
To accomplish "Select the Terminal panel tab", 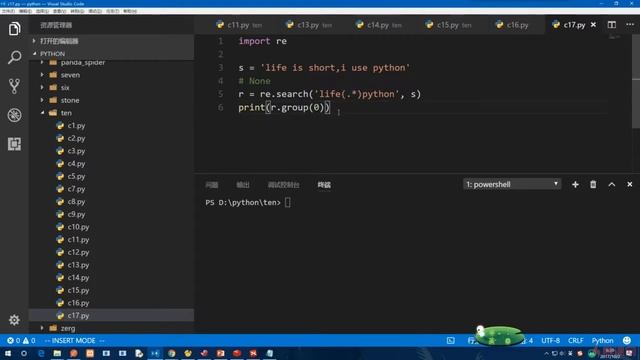I will 324,185.
